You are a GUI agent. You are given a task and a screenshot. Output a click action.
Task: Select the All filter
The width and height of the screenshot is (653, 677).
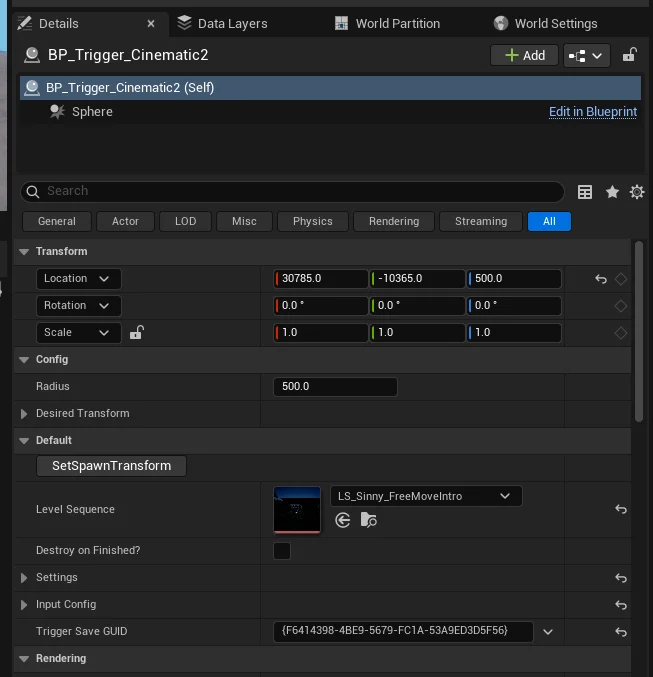pos(549,221)
